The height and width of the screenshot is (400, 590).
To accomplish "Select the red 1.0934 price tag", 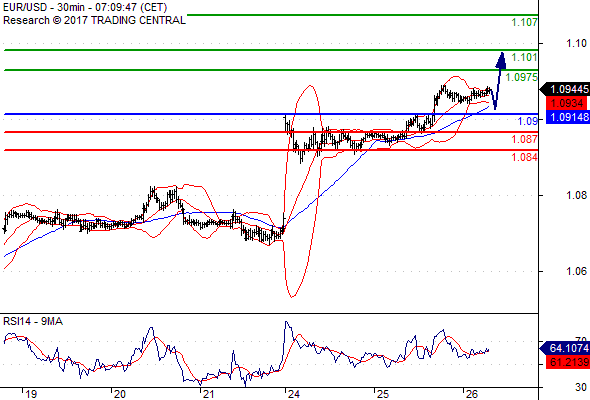I will tap(567, 103).
